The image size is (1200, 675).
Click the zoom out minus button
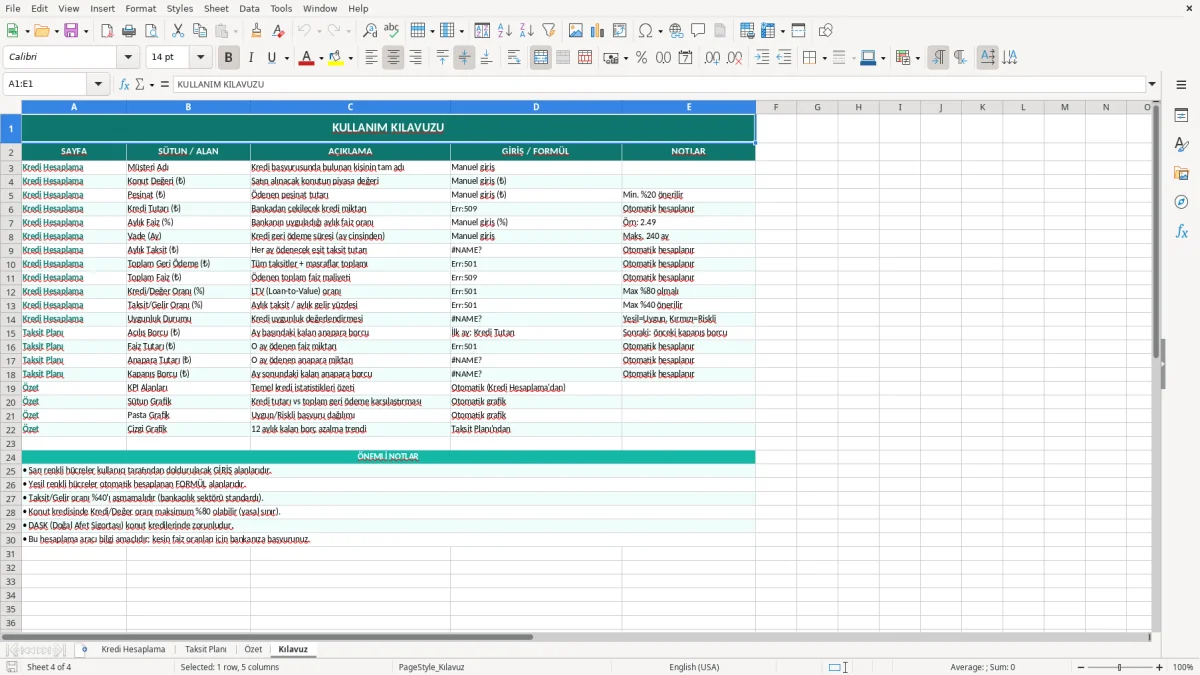click(x=1080, y=667)
